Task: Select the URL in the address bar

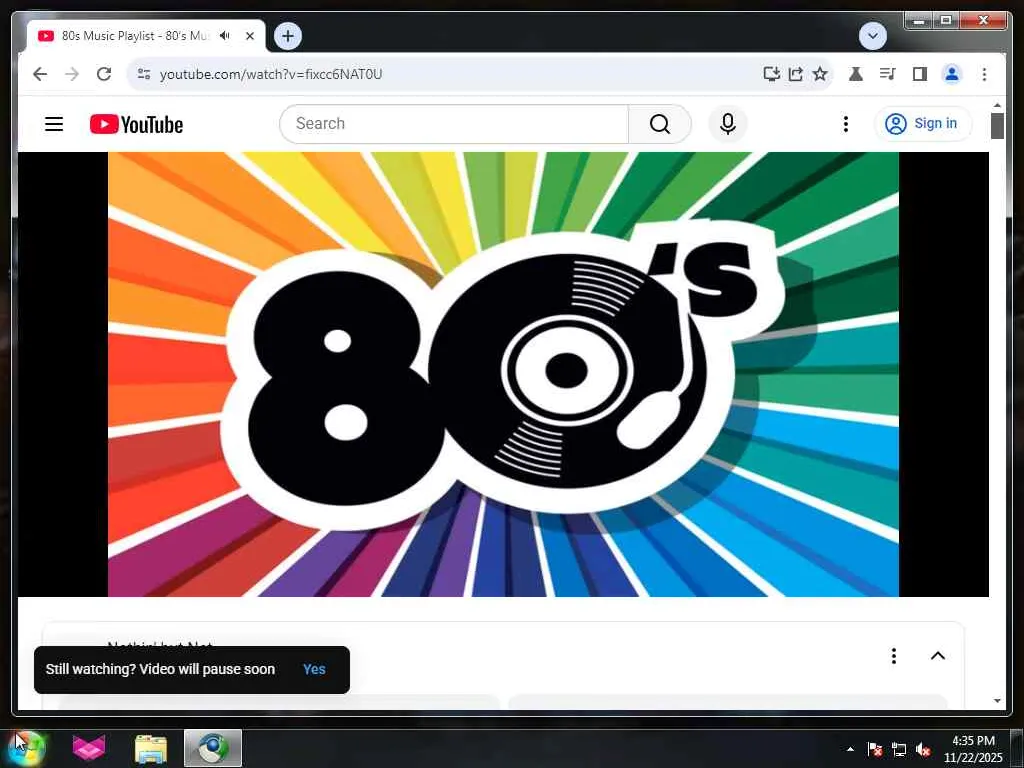Action: pyautogui.click(x=271, y=74)
